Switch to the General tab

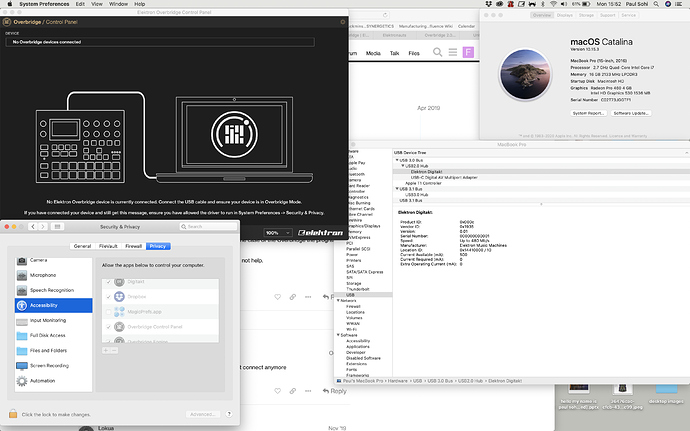82,246
